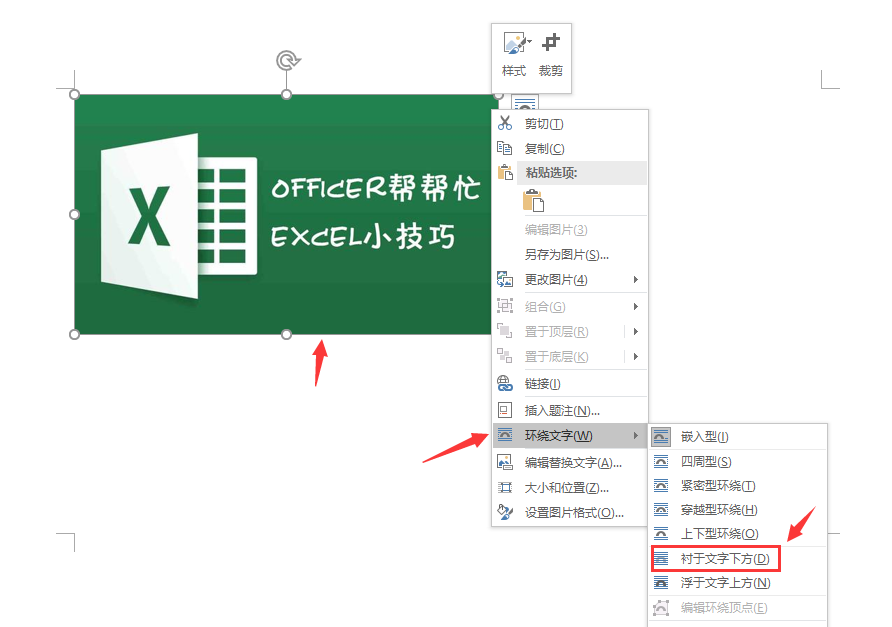
Task: Click the Link (链接) globe icon
Action: click(x=505, y=383)
